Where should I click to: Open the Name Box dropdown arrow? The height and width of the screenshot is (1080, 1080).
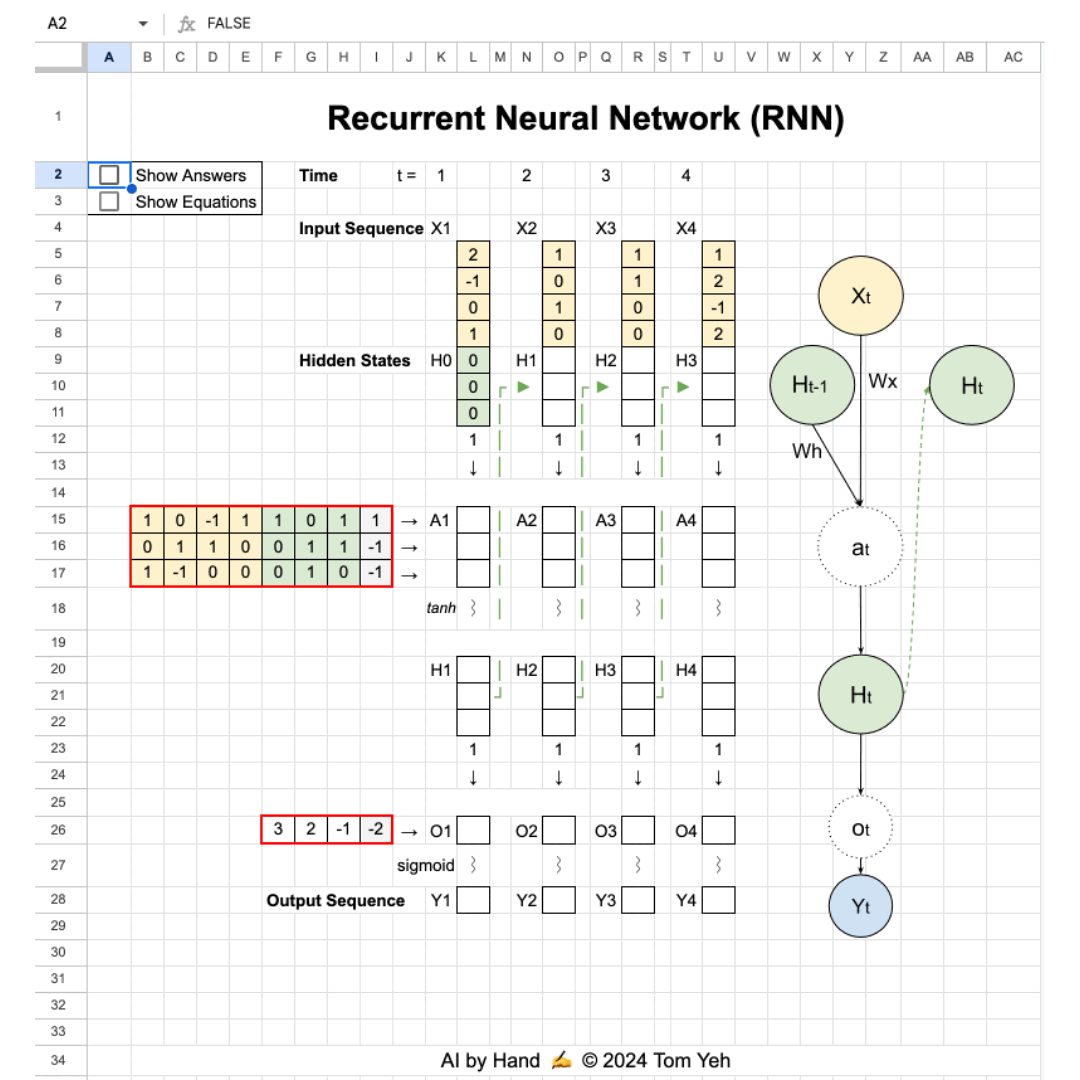pyautogui.click(x=142, y=23)
